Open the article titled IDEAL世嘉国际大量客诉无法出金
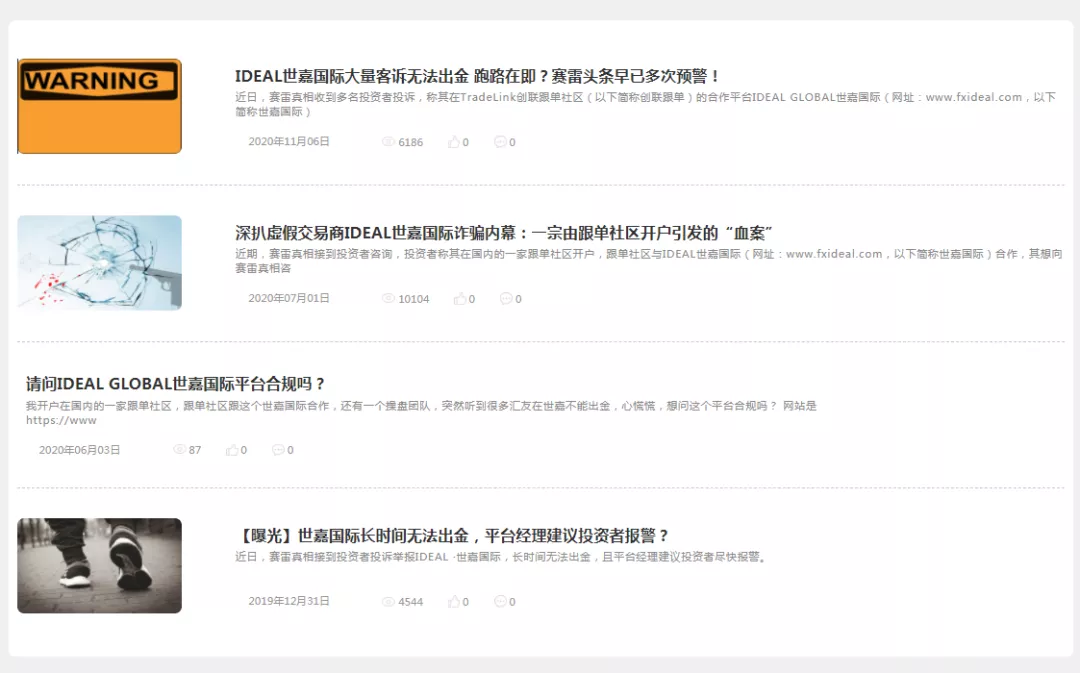Viewport: 1080px width, 673px height. click(x=477, y=76)
